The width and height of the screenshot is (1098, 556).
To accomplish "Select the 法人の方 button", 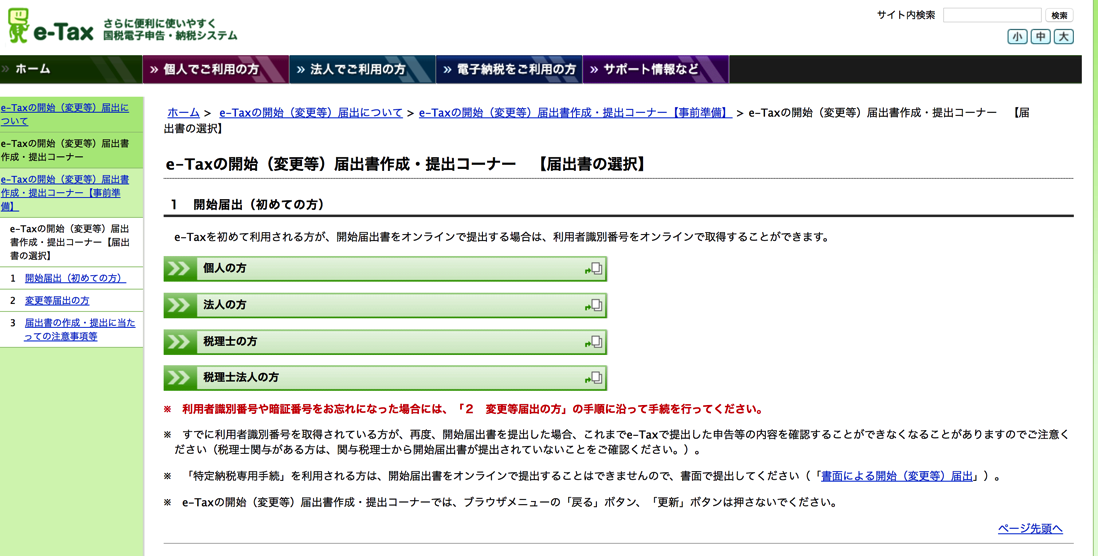I will (x=385, y=305).
